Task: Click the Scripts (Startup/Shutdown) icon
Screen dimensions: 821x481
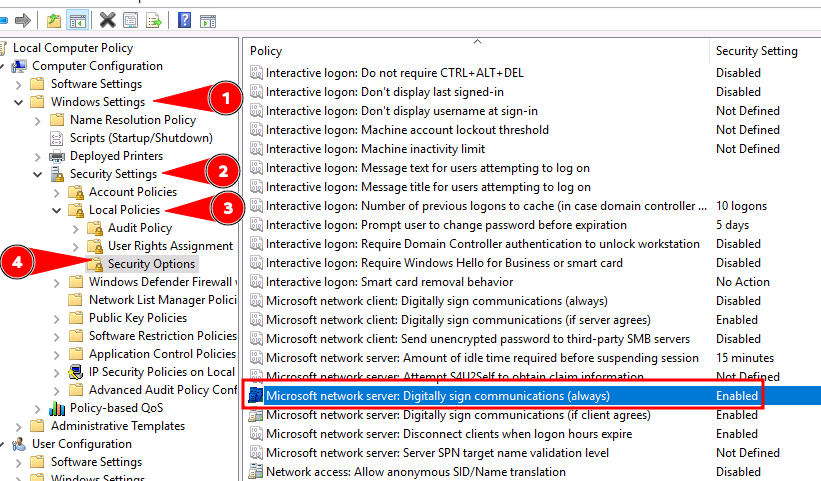Action: pos(57,138)
